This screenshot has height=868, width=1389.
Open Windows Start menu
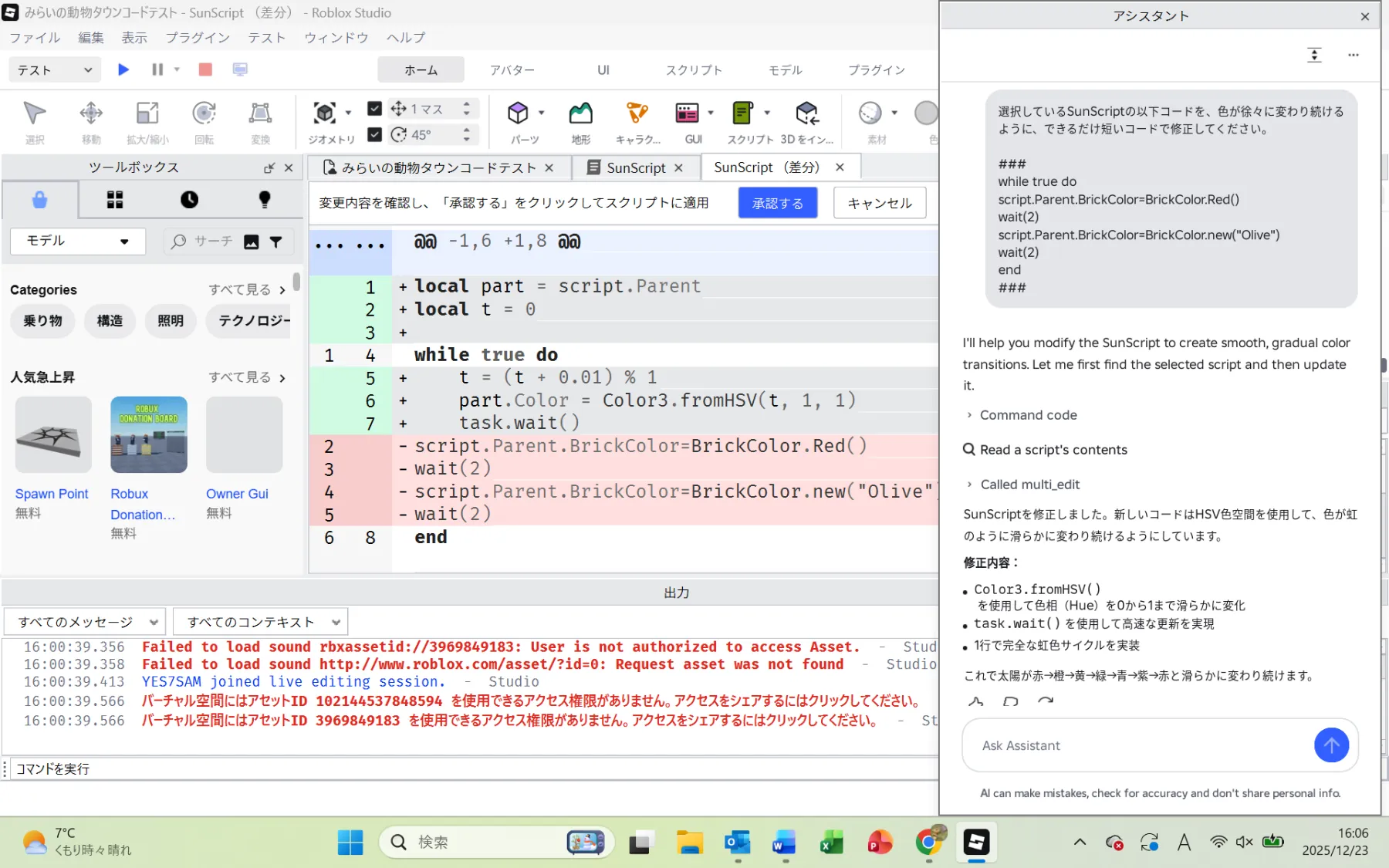(350, 842)
